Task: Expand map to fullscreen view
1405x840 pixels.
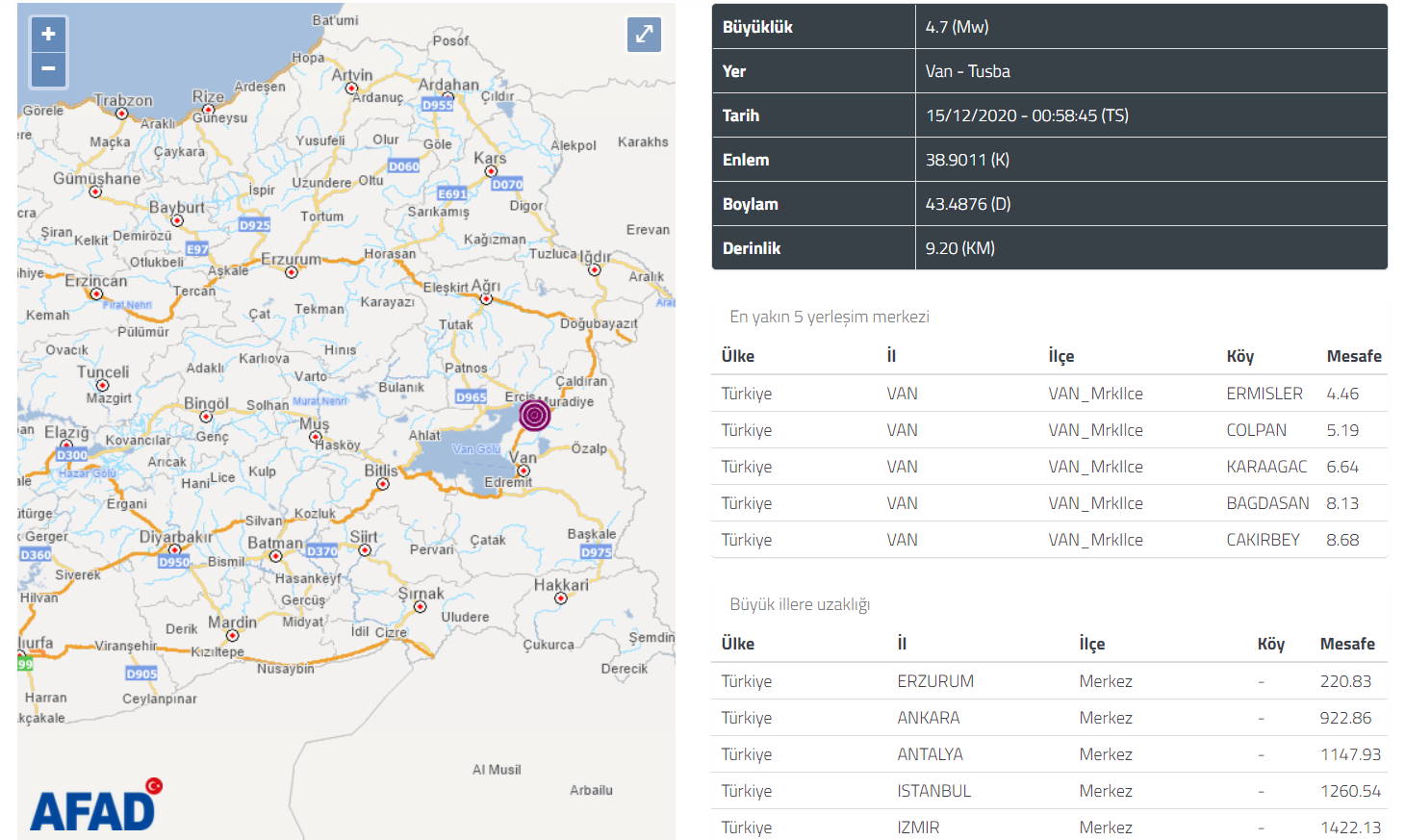Action: tap(644, 35)
